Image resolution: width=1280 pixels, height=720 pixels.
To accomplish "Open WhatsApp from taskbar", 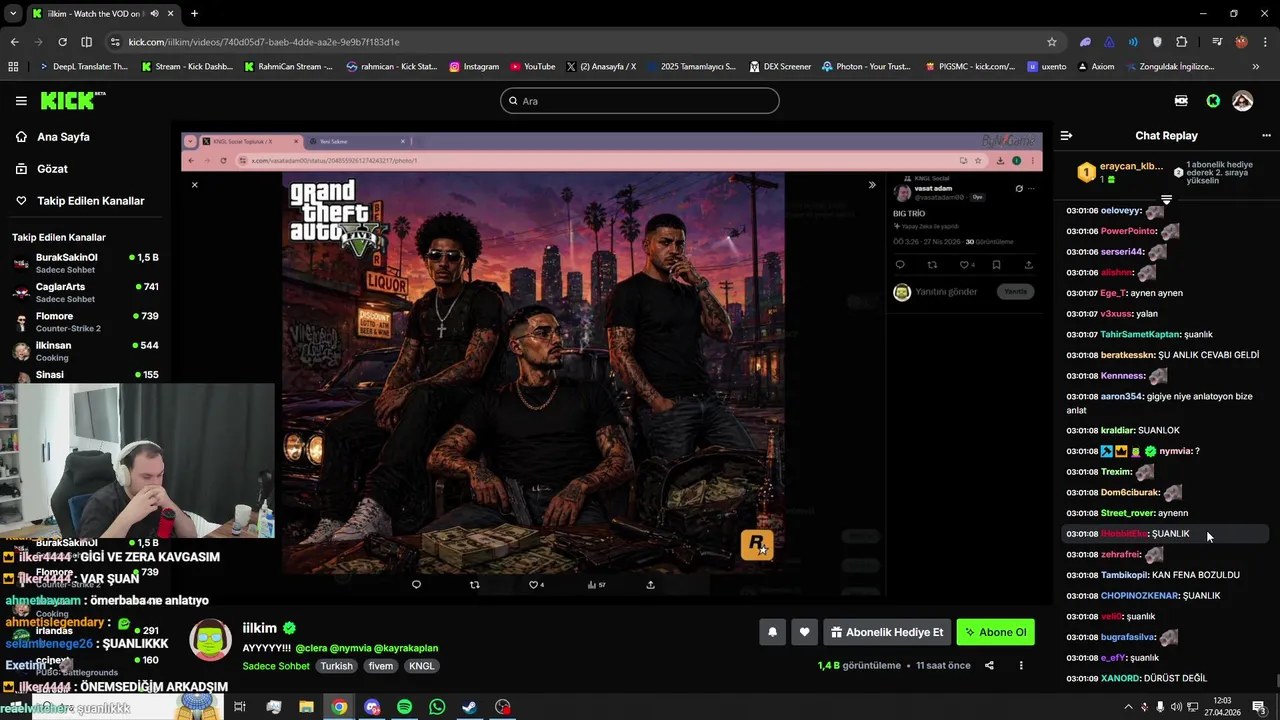I will pos(437,707).
